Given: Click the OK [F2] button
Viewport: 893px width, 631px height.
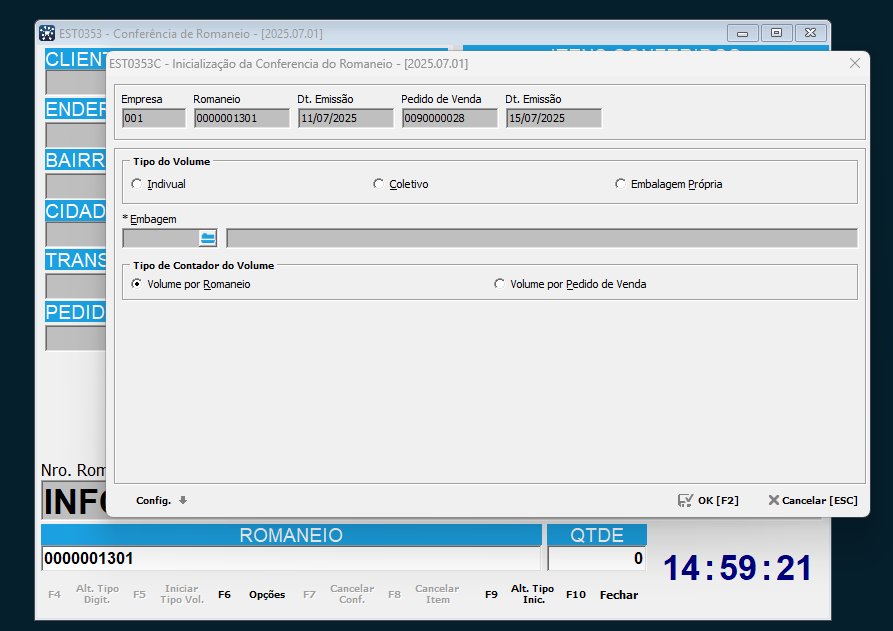Looking at the screenshot, I should pos(708,501).
